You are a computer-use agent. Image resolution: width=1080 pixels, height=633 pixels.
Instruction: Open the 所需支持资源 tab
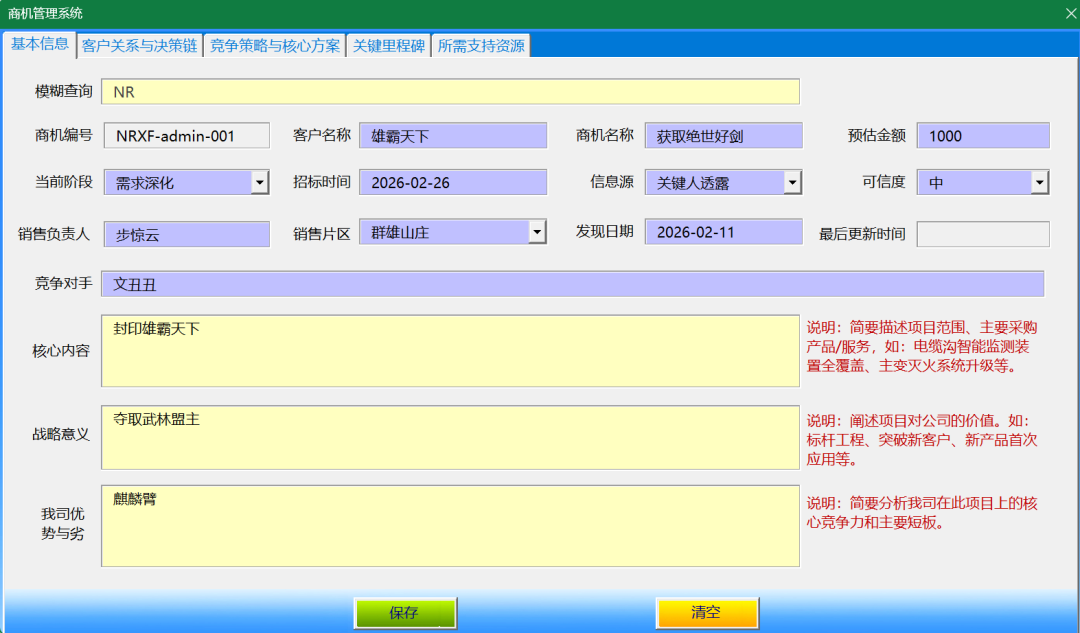tap(481, 45)
